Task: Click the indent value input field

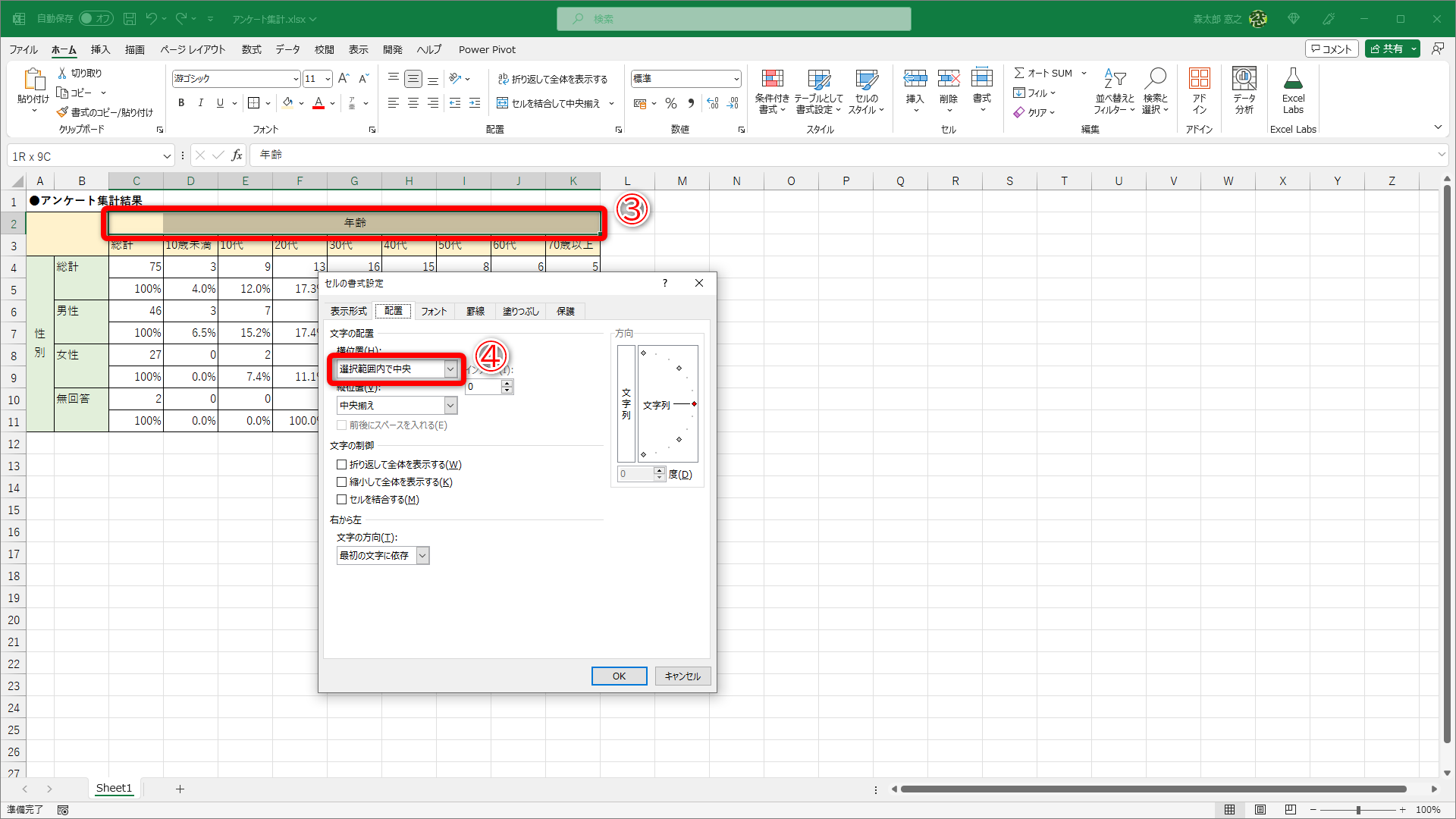Action: tap(484, 387)
